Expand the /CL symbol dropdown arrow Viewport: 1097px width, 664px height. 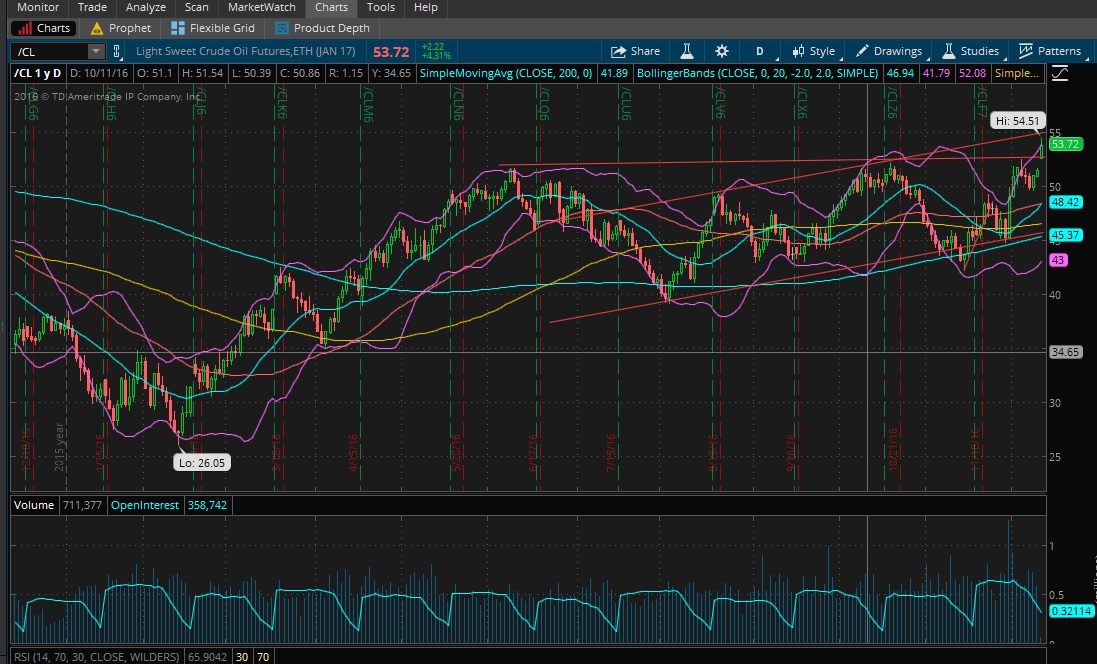pos(95,51)
